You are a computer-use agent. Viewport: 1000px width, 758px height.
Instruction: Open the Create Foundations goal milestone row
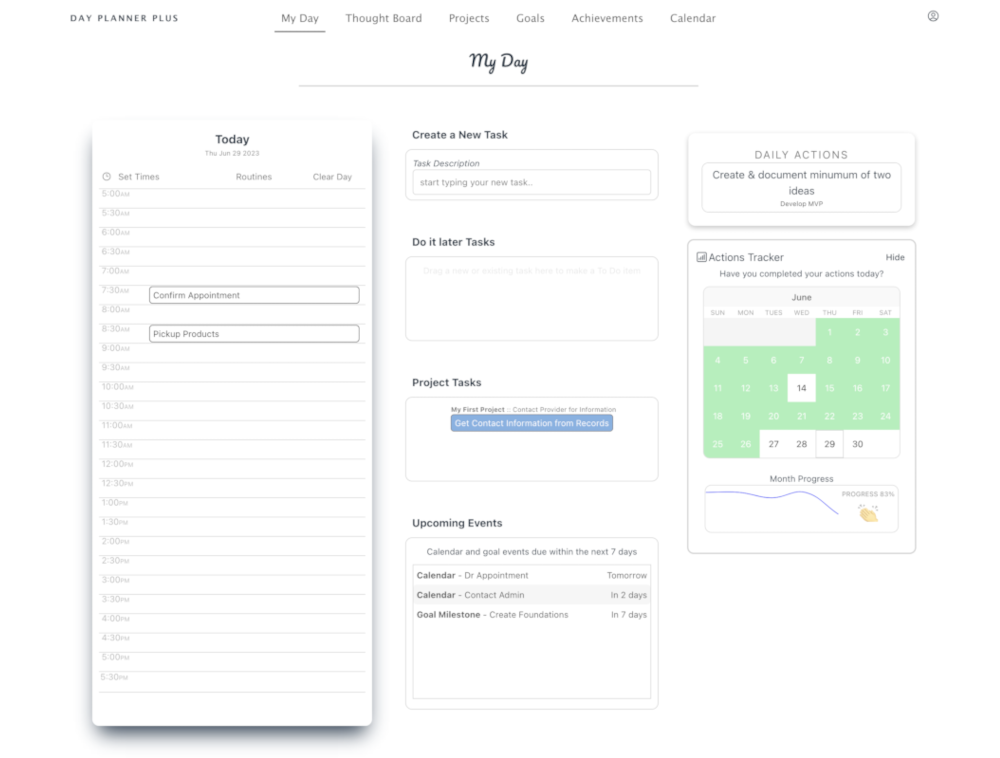point(532,615)
